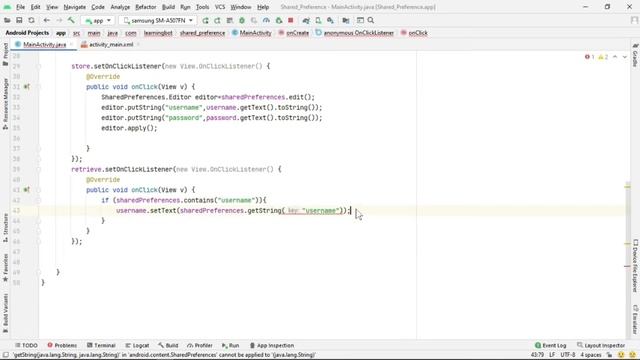
Task: Click the Search Everywhere magnifier icon
Action: [371, 20]
